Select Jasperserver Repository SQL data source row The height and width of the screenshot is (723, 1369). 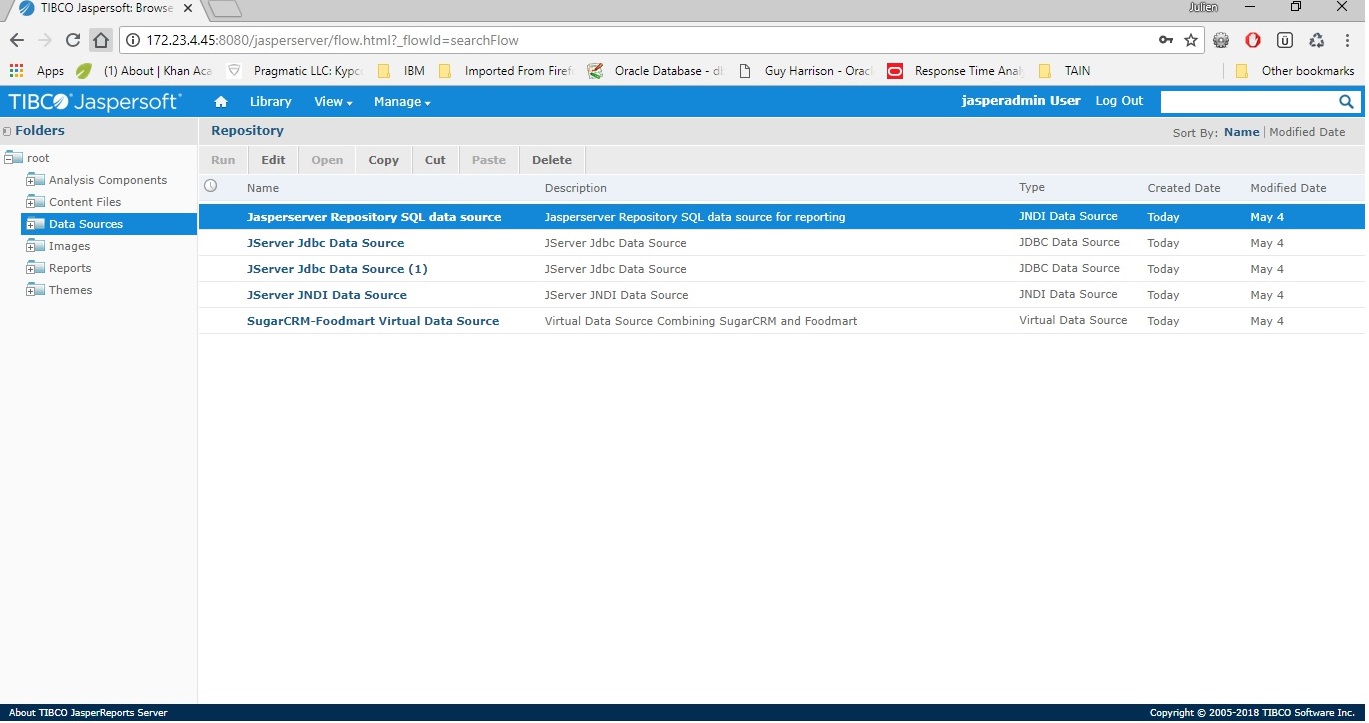pyautogui.click(x=781, y=217)
